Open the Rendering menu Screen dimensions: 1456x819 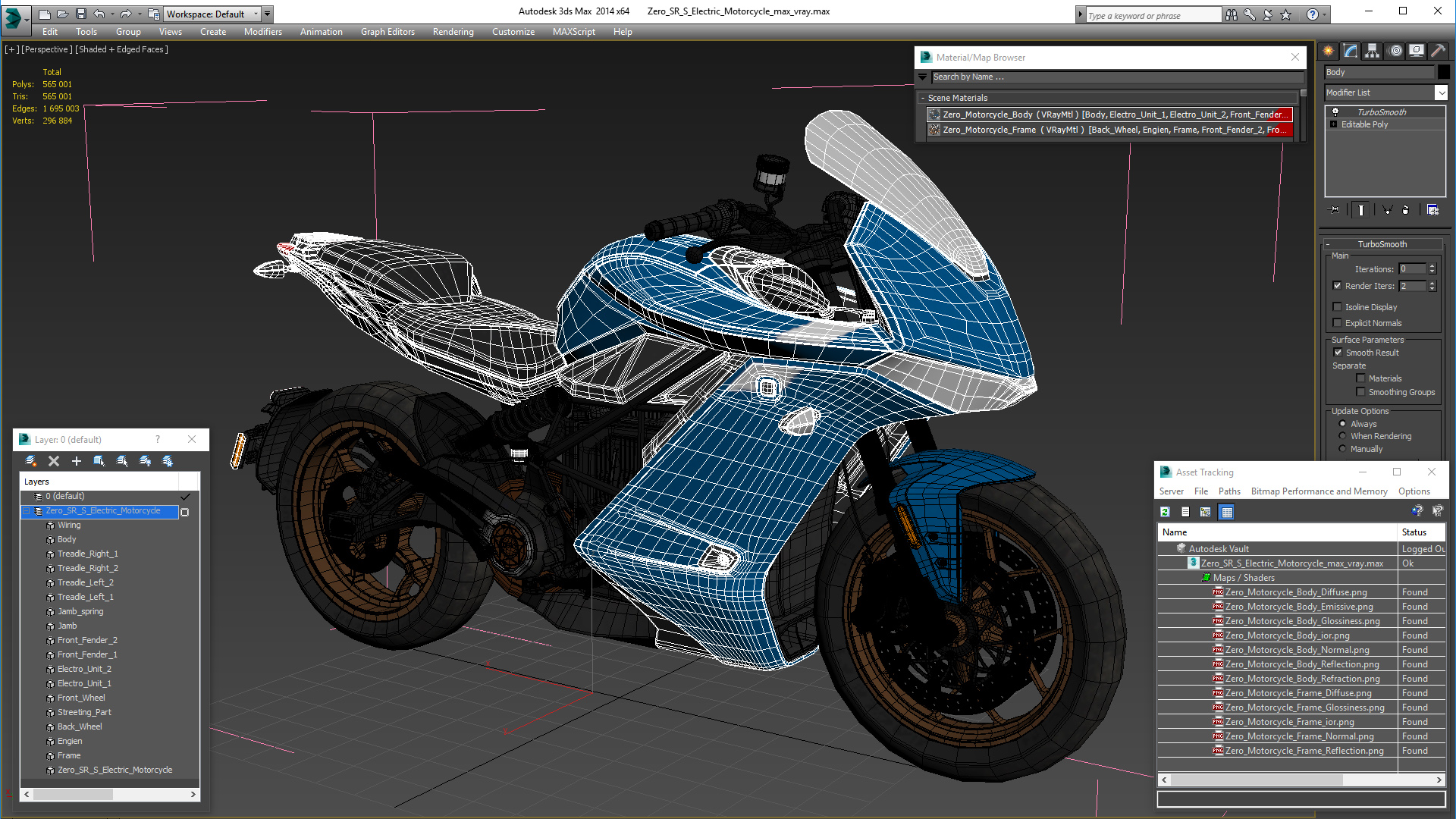(453, 32)
